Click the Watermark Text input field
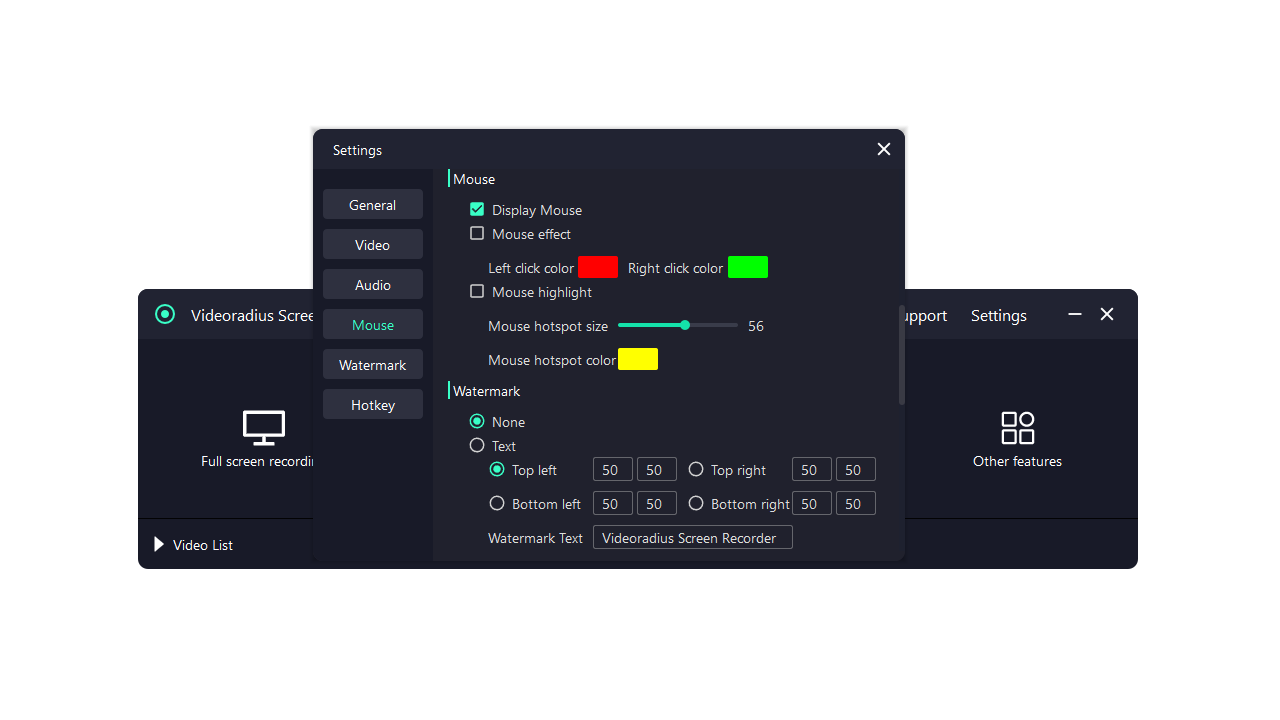 (x=693, y=538)
